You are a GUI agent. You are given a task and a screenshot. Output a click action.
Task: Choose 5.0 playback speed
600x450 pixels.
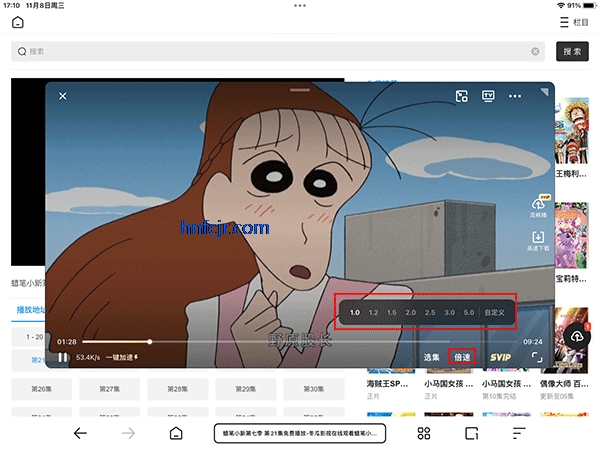coord(468,313)
